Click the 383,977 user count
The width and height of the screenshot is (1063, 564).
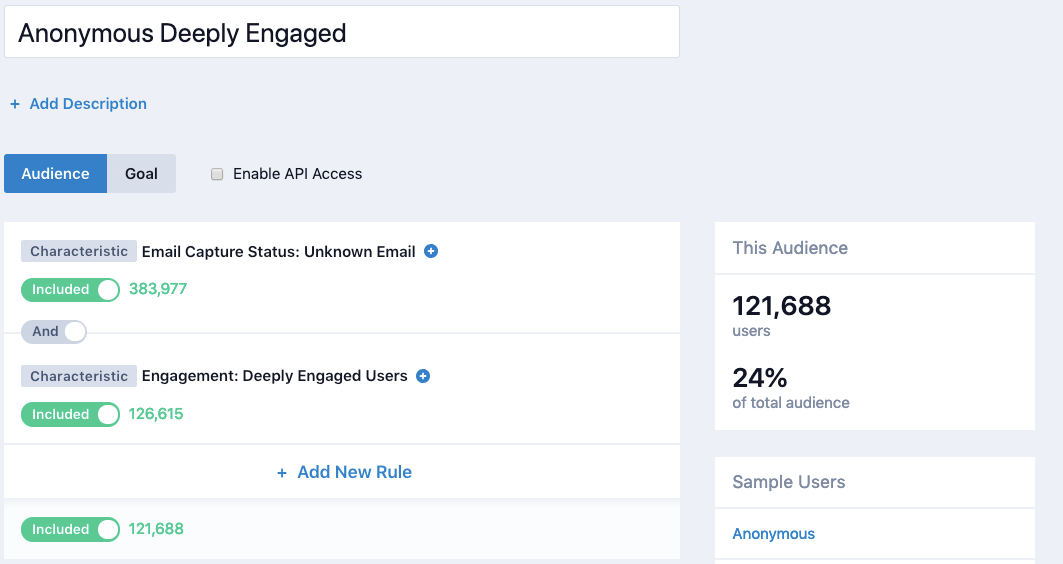(158, 290)
